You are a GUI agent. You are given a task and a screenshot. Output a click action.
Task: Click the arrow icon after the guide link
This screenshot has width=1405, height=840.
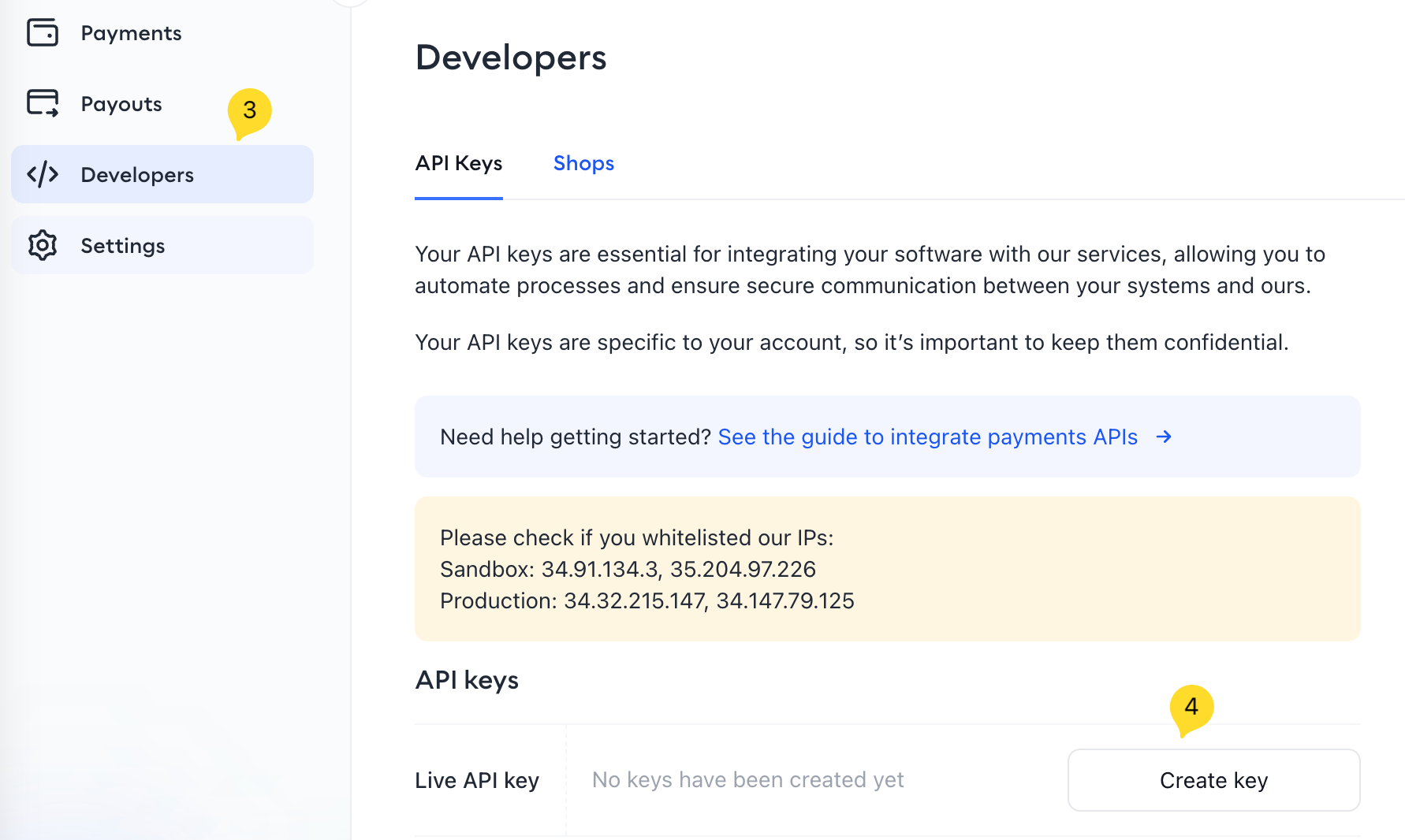(1164, 437)
